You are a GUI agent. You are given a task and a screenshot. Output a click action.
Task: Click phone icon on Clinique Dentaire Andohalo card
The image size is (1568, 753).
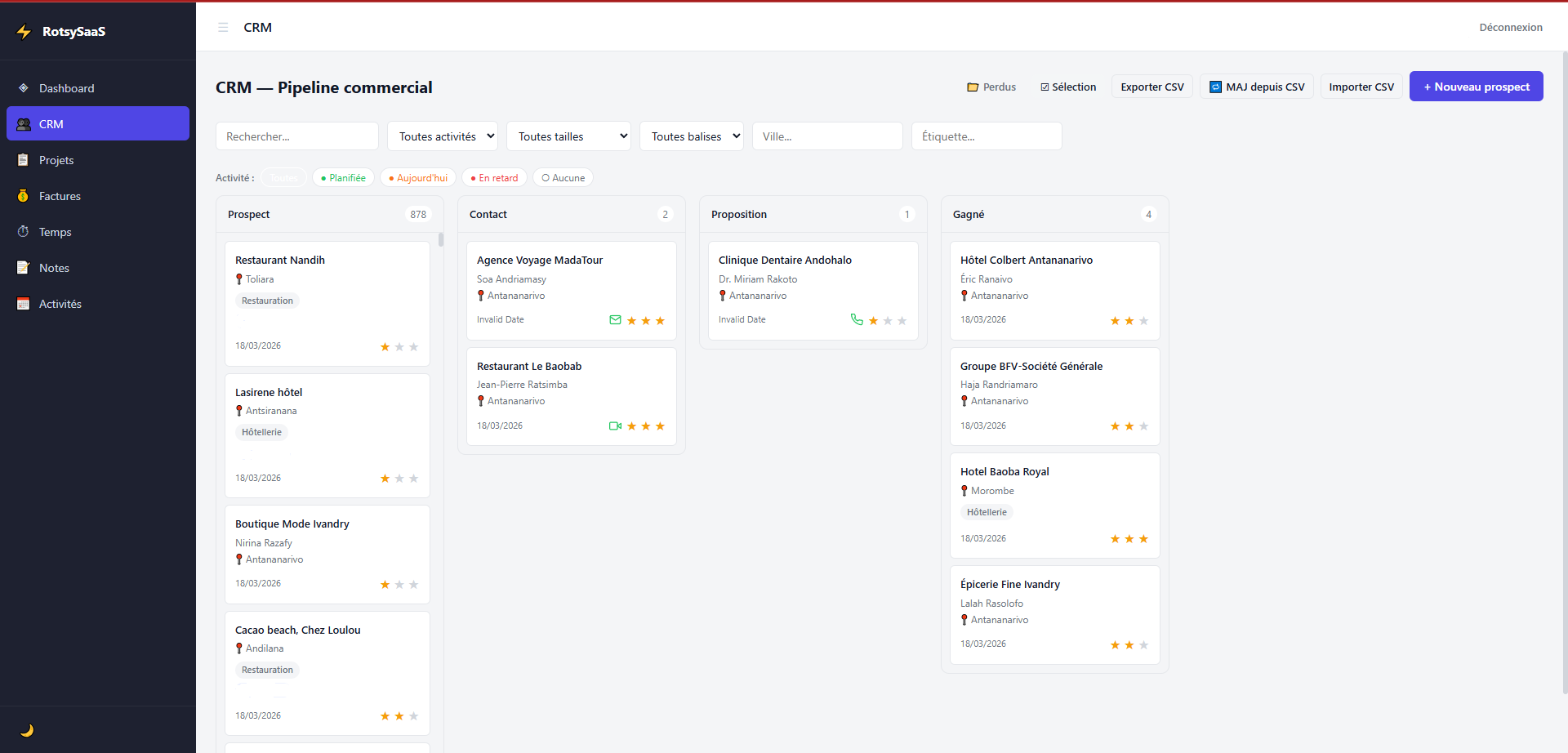[x=857, y=320]
